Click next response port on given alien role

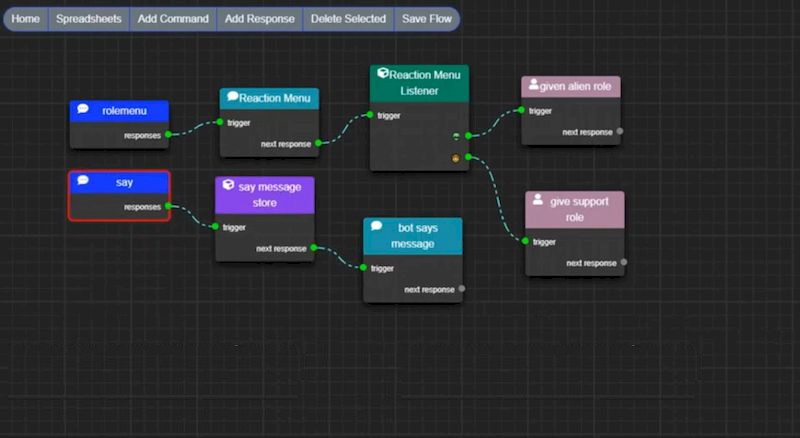(x=620, y=131)
